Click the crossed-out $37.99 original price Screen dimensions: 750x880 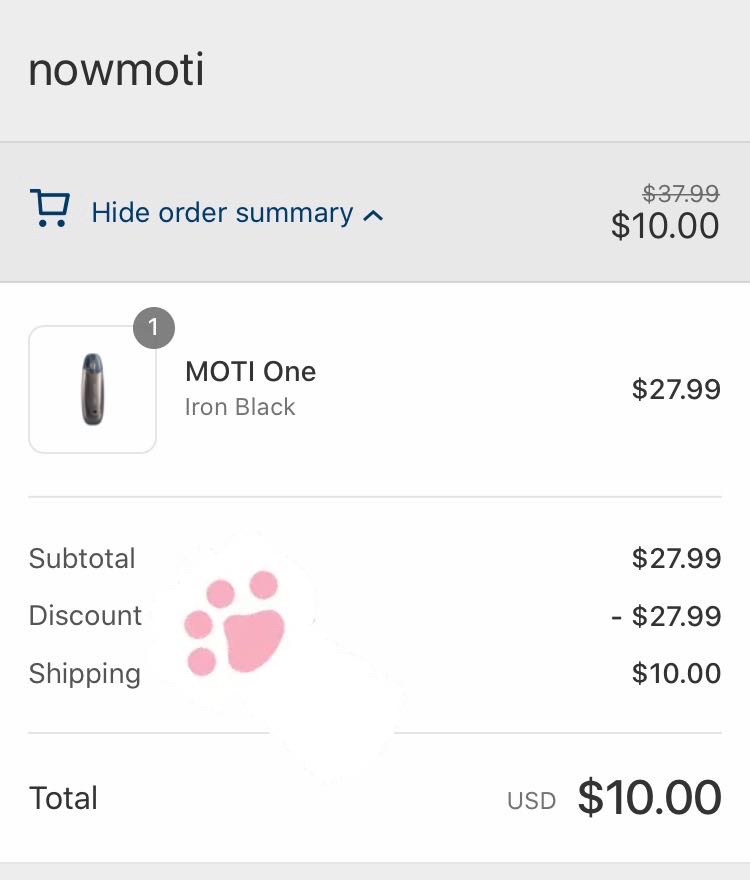click(x=680, y=192)
